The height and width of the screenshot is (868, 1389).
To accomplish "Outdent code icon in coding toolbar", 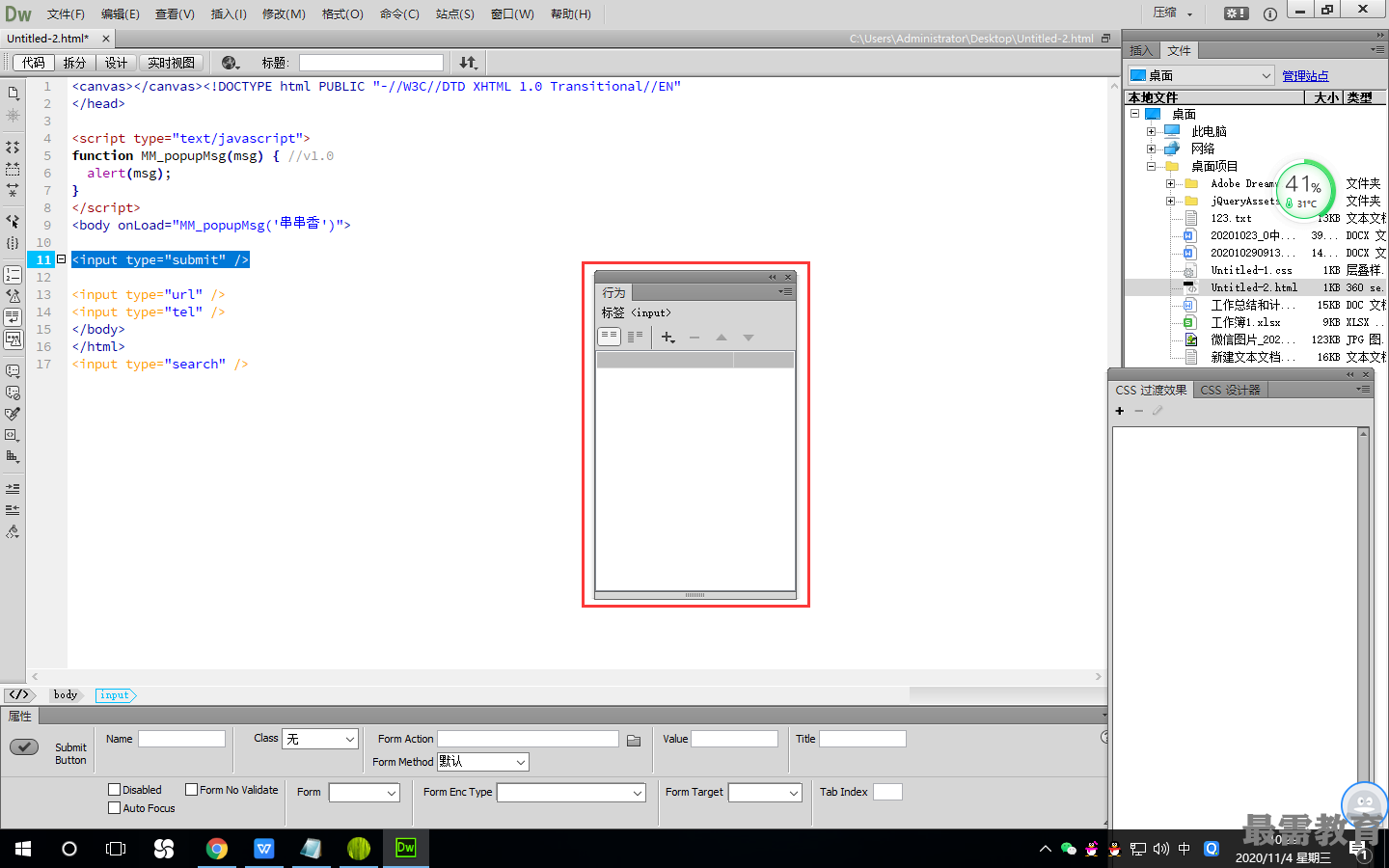I will (13, 509).
